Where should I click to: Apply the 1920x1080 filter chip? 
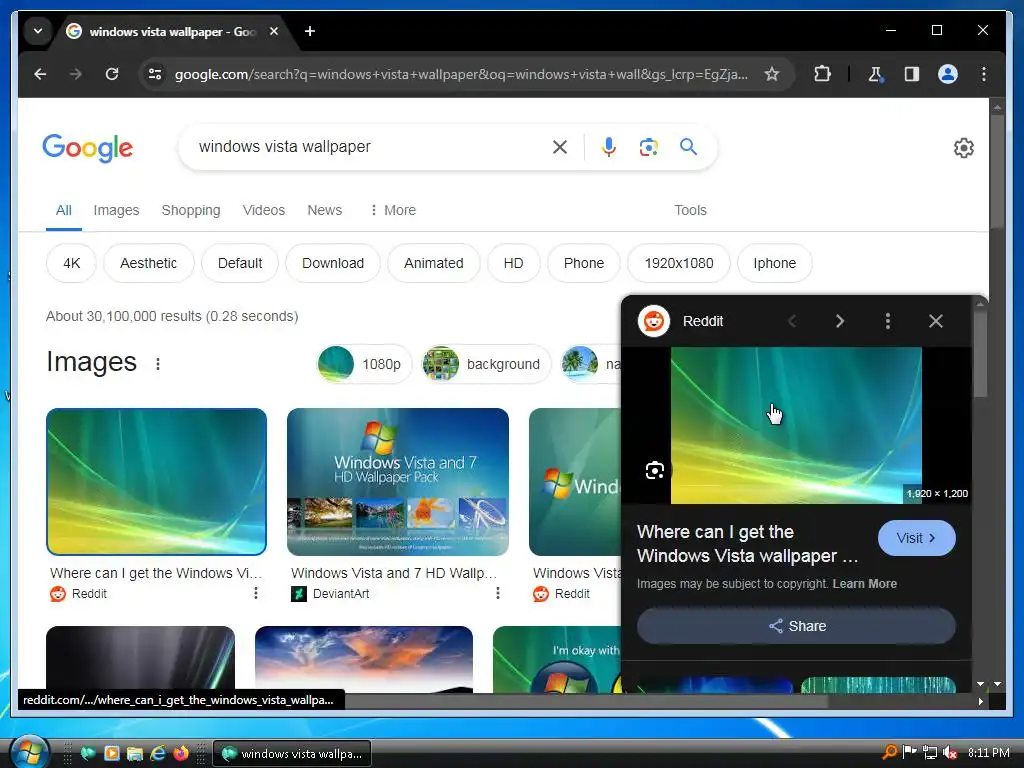coord(679,263)
